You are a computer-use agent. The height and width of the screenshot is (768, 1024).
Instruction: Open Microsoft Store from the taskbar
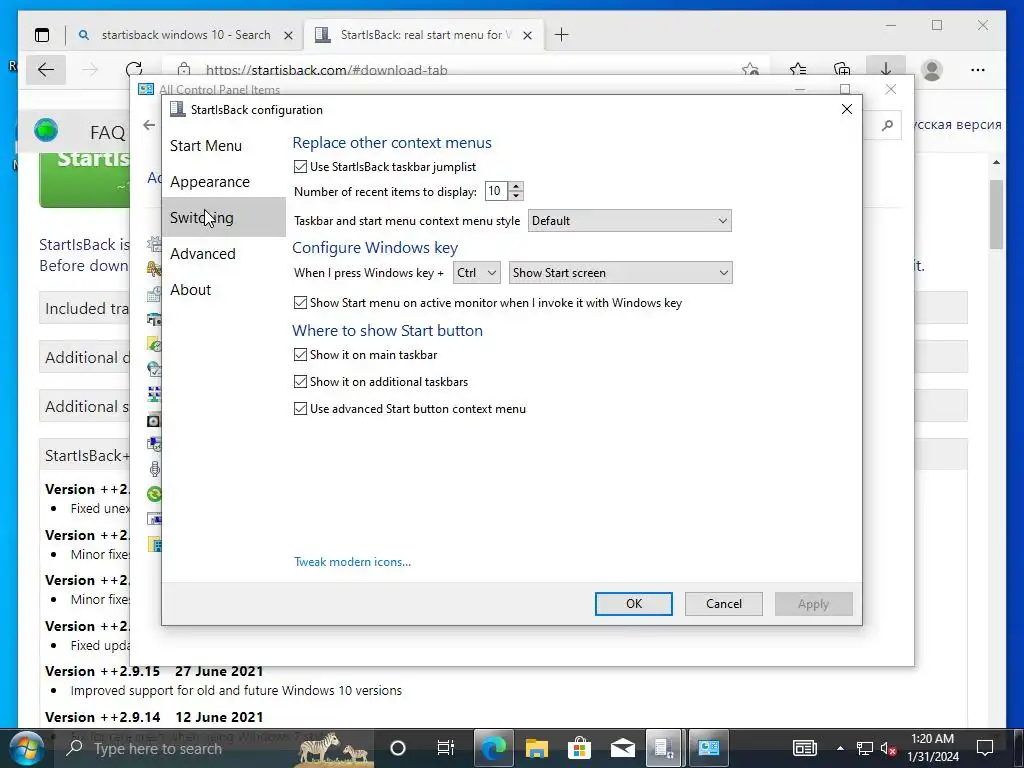tap(579, 748)
